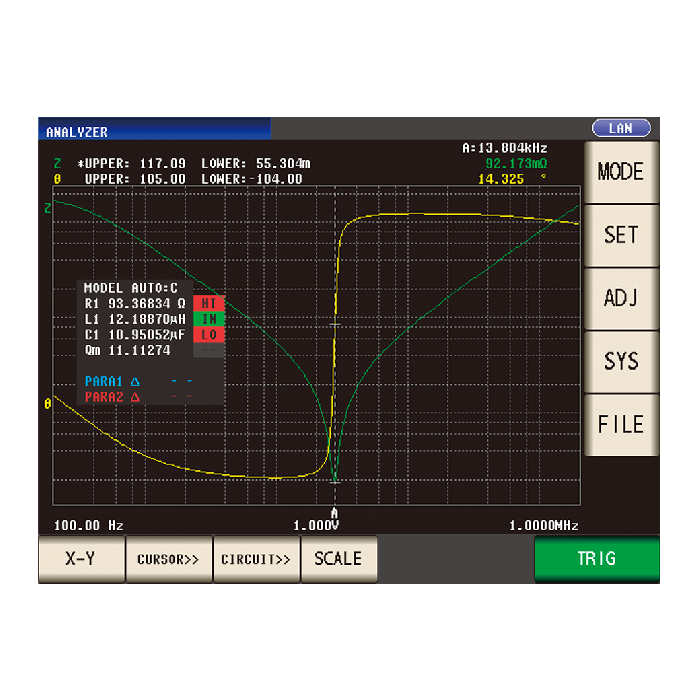700x700 pixels.
Task: Select the red LO judgment indicator
Action: pos(209,334)
